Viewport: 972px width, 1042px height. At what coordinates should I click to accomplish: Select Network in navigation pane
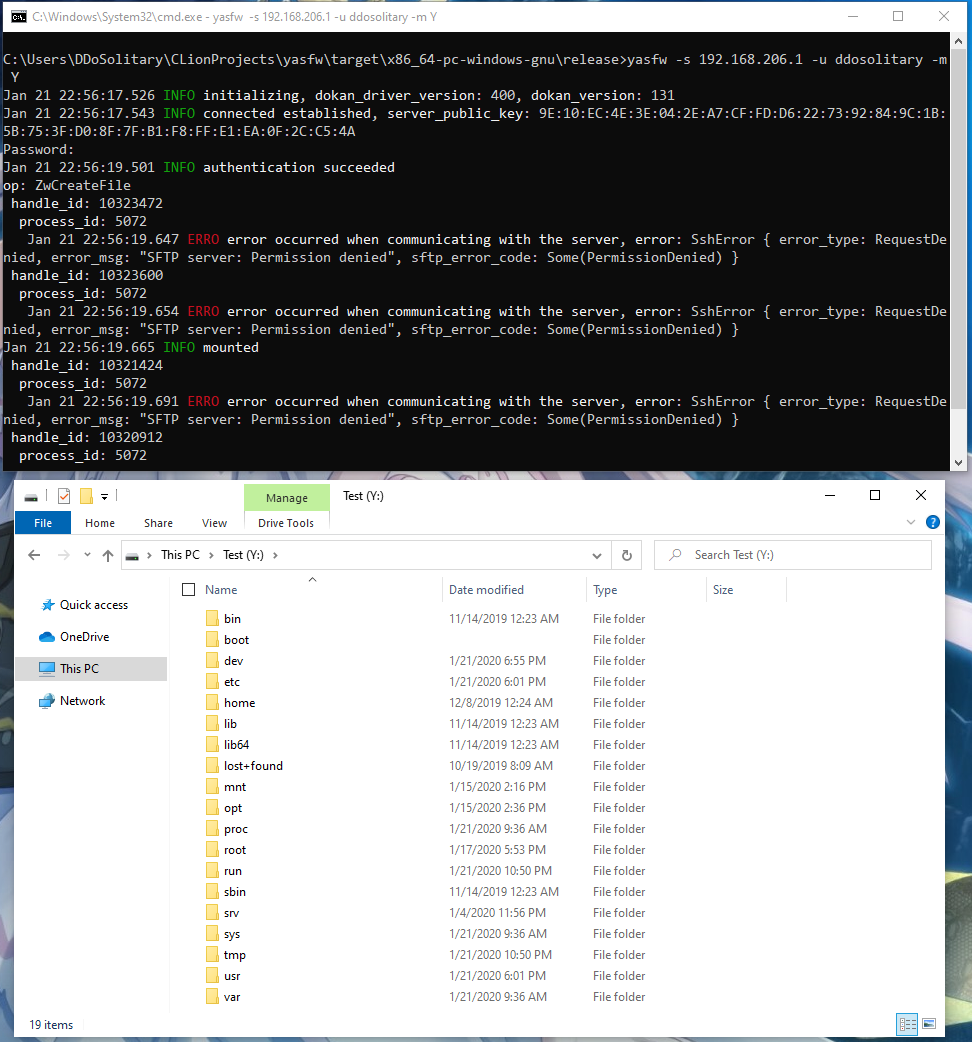82,700
